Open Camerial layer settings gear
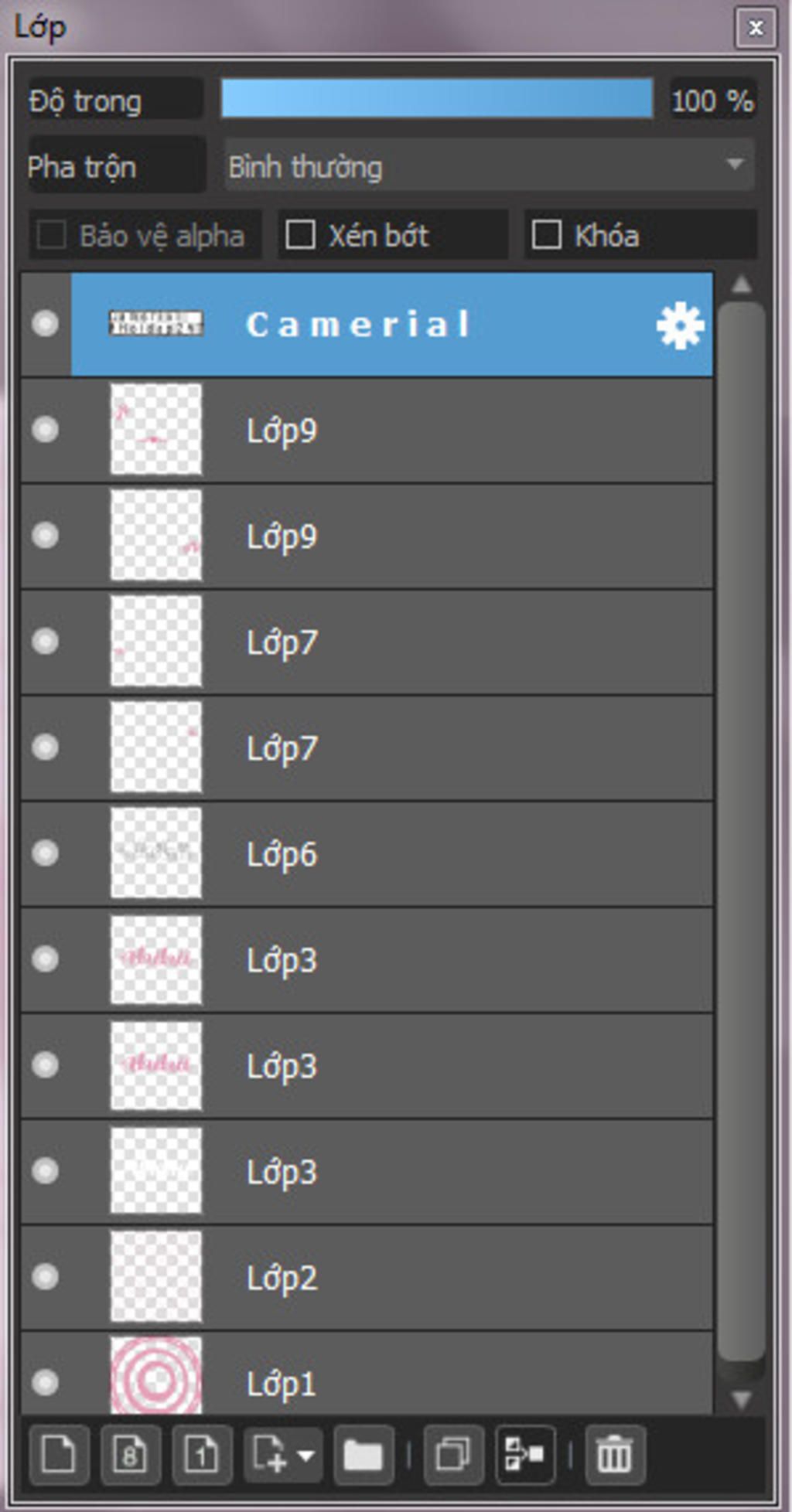 coord(680,326)
